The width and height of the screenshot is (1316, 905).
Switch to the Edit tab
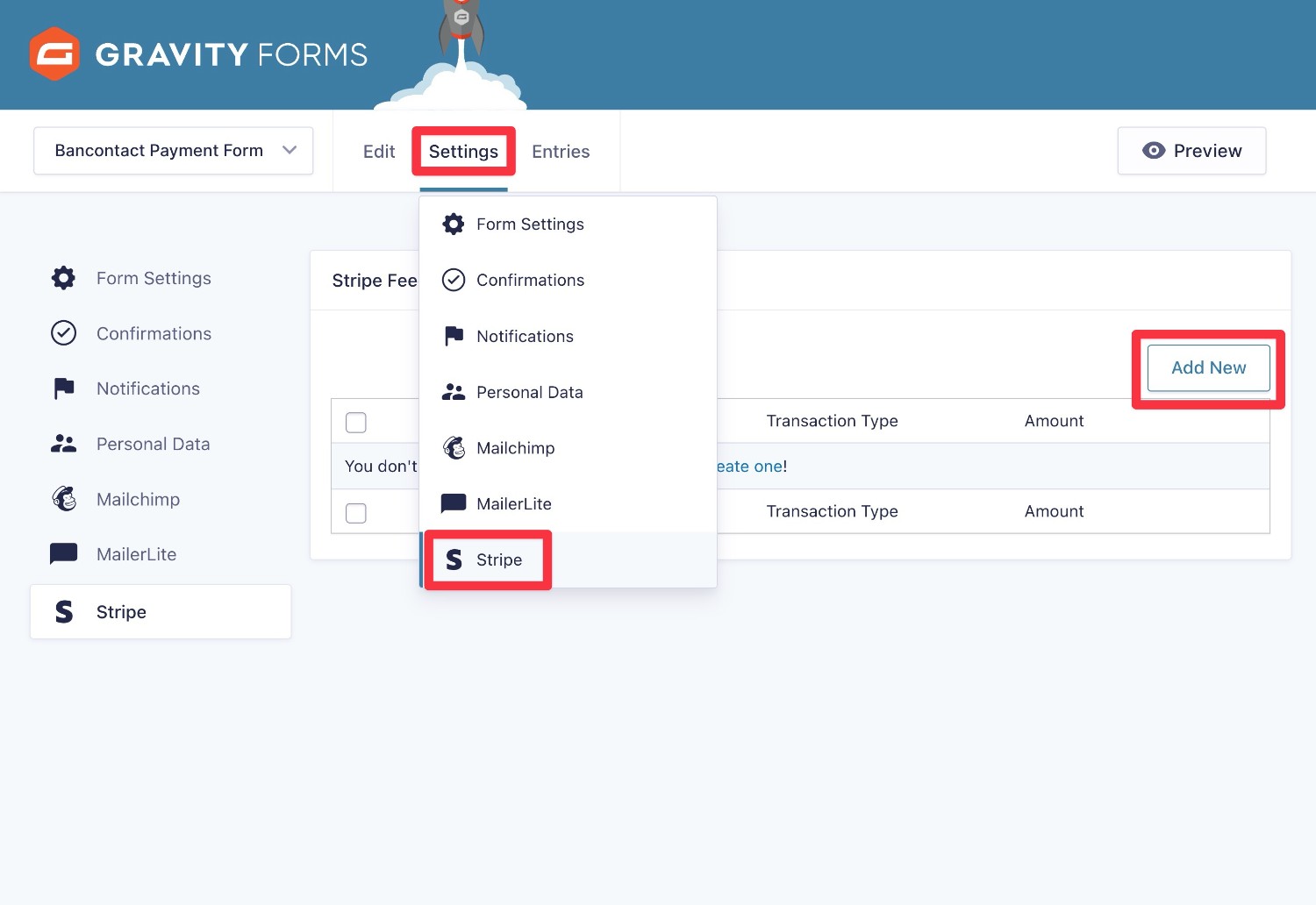coord(379,152)
